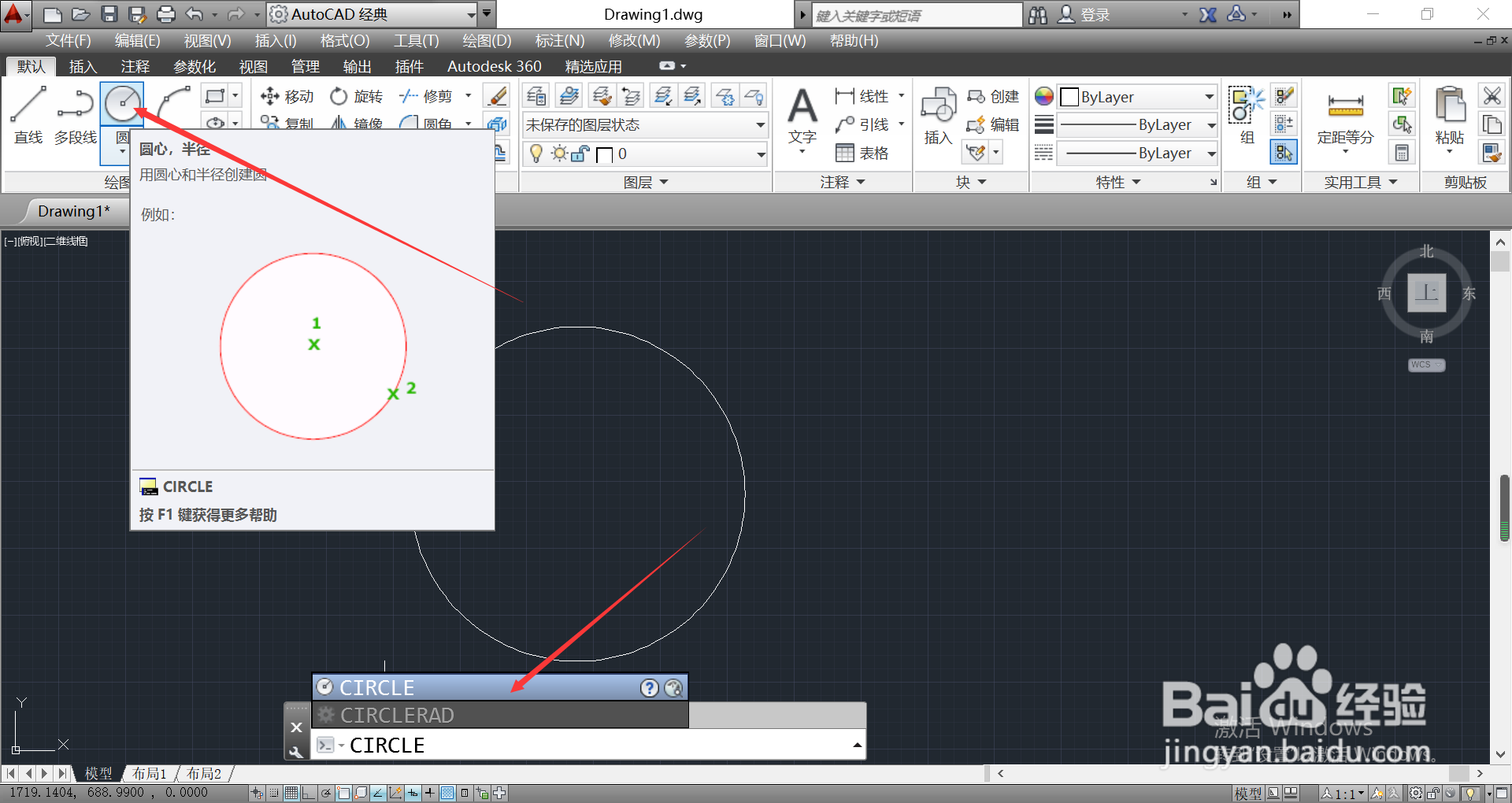Click the Print icon in quick access toolbar

click(166, 14)
